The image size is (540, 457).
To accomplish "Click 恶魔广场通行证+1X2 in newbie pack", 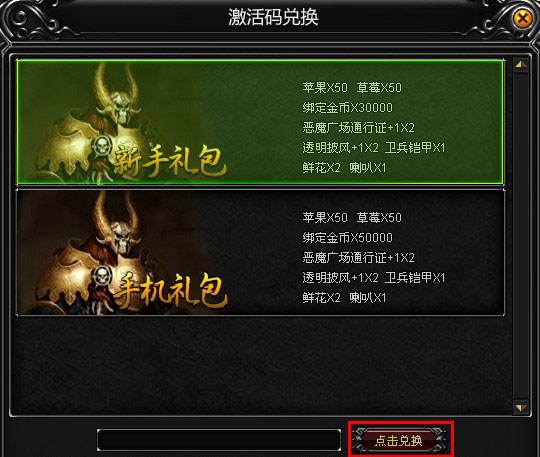I will pos(359,128).
